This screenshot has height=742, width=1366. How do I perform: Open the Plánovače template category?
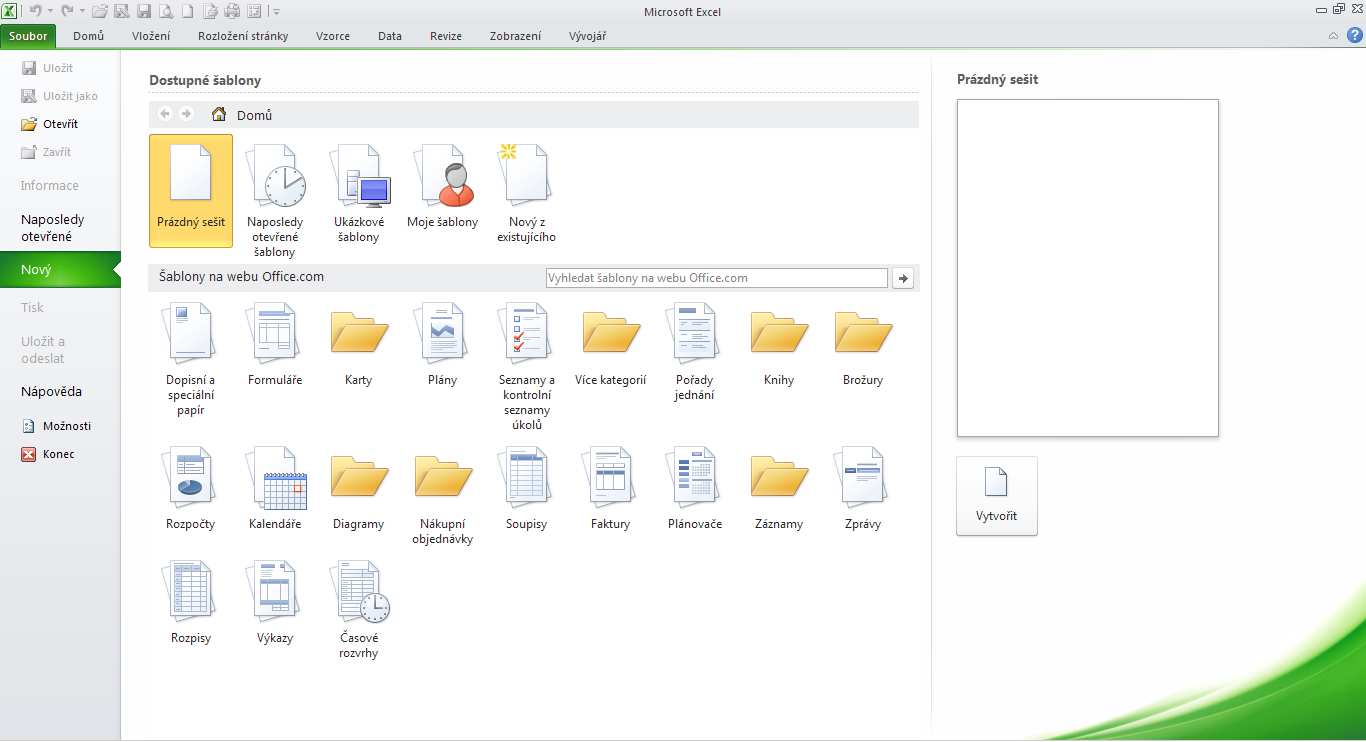(695, 489)
